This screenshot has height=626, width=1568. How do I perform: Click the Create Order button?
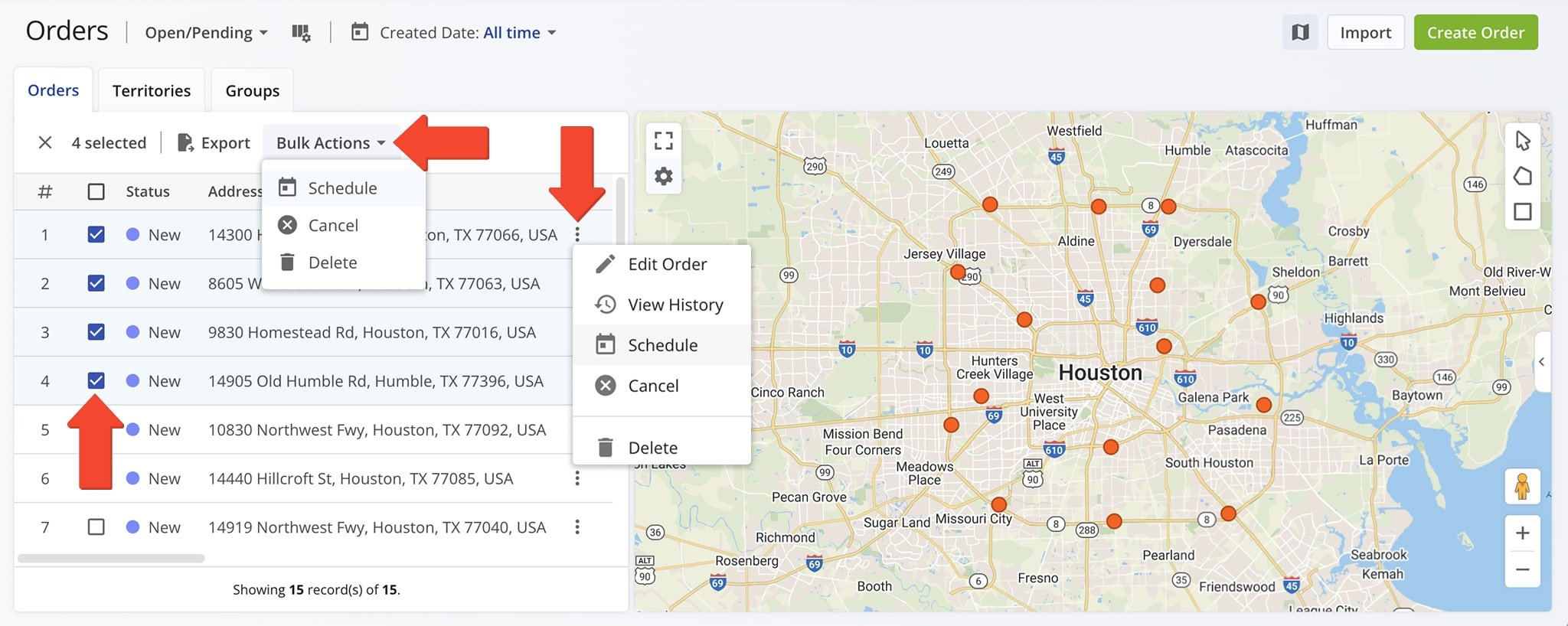[1476, 32]
